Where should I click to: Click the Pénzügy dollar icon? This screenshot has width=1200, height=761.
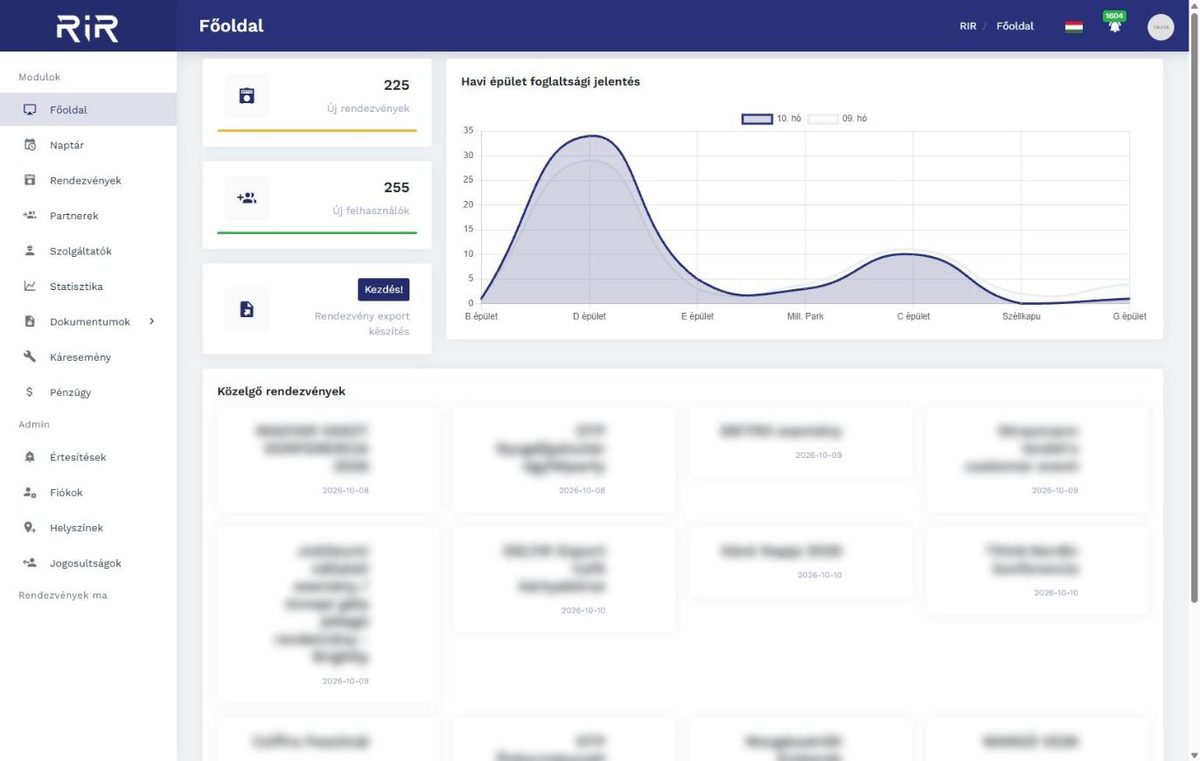[x=30, y=392]
